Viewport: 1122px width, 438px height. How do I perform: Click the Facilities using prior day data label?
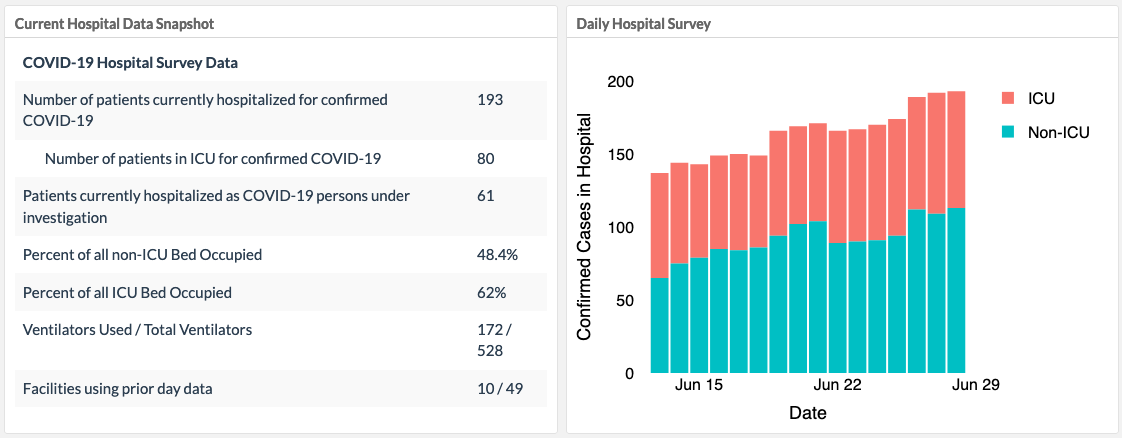tap(118, 388)
